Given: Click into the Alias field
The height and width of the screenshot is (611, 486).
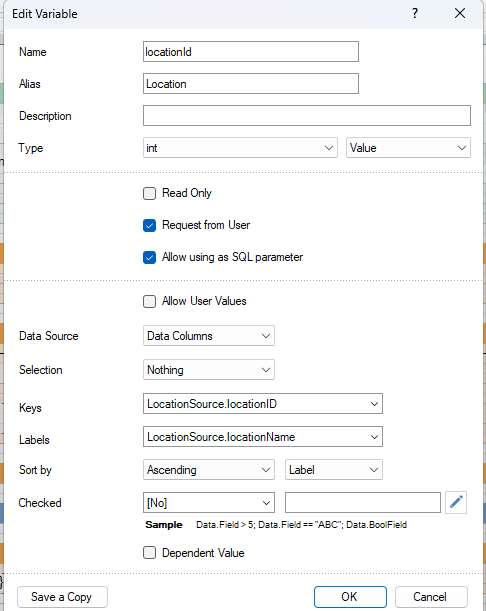Looking at the screenshot, I should 251,83.
